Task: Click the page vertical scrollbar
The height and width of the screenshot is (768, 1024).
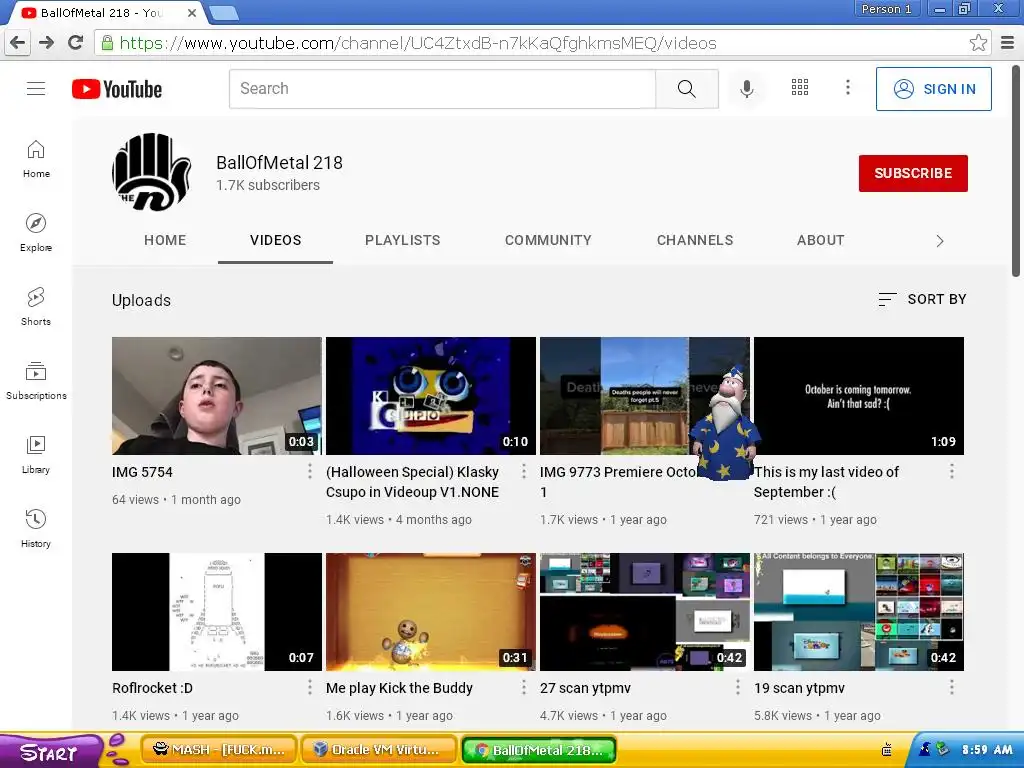Action: [x=1016, y=171]
